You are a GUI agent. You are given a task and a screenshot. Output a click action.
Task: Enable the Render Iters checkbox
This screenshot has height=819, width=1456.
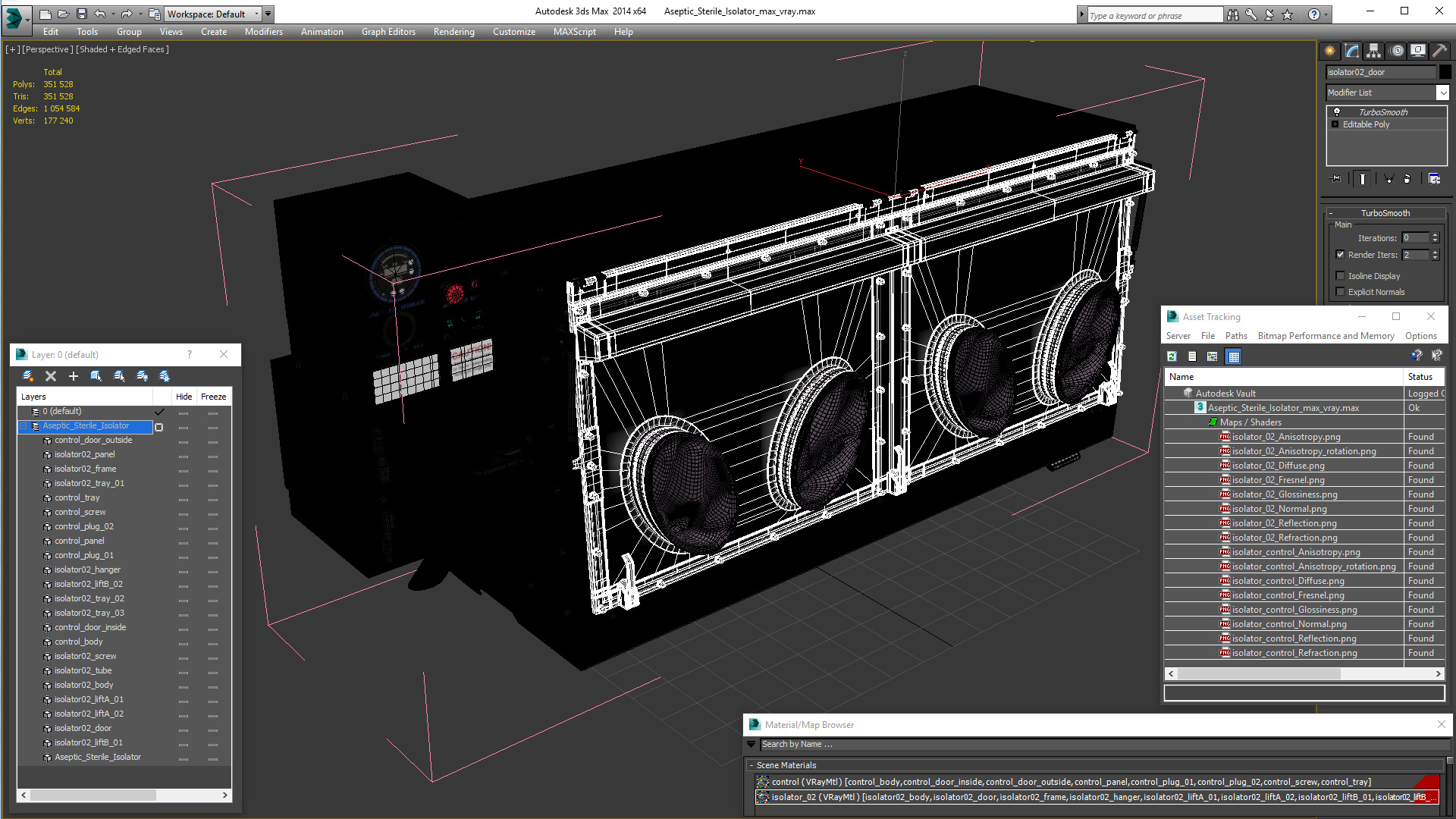tap(1341, 255)
